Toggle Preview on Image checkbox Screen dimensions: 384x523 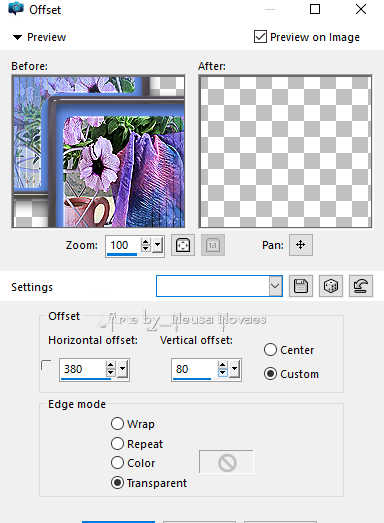260,37
